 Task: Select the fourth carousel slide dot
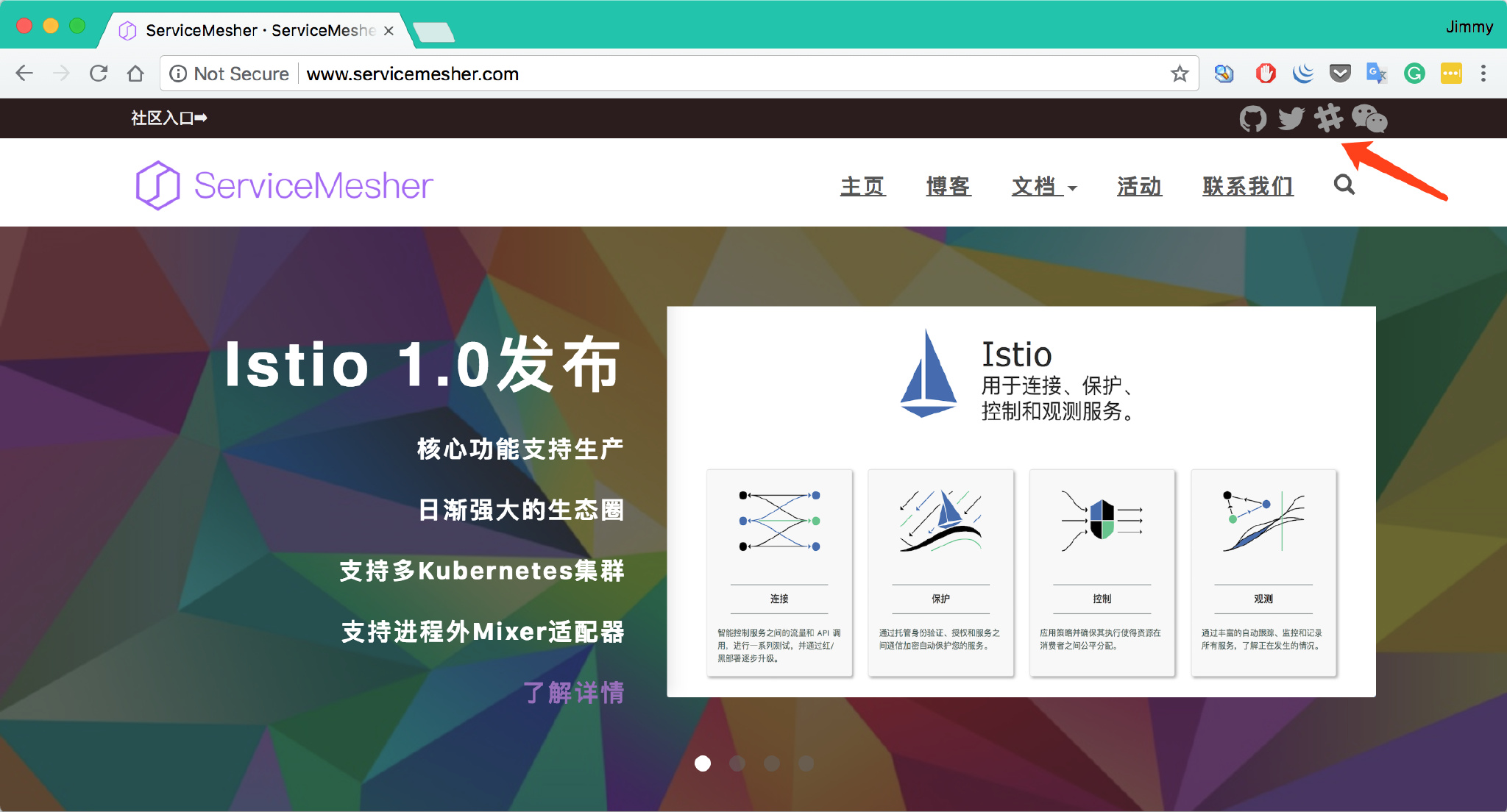click(806, 763)
